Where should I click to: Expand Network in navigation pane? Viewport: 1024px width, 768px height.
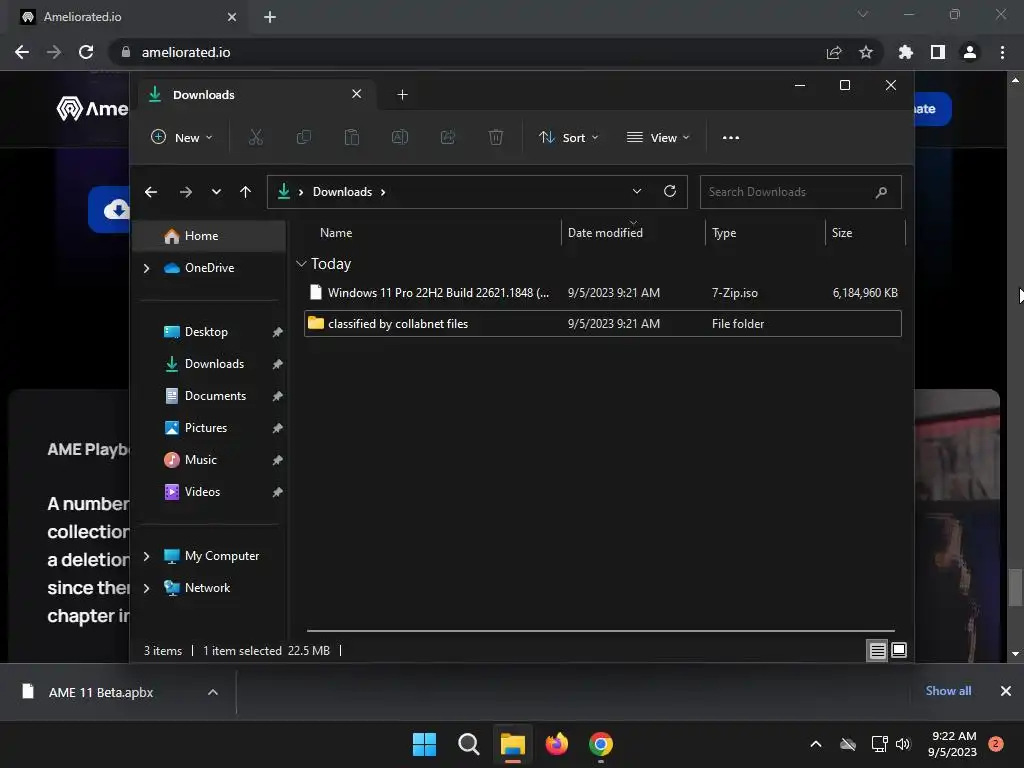[x=146, y=588]
